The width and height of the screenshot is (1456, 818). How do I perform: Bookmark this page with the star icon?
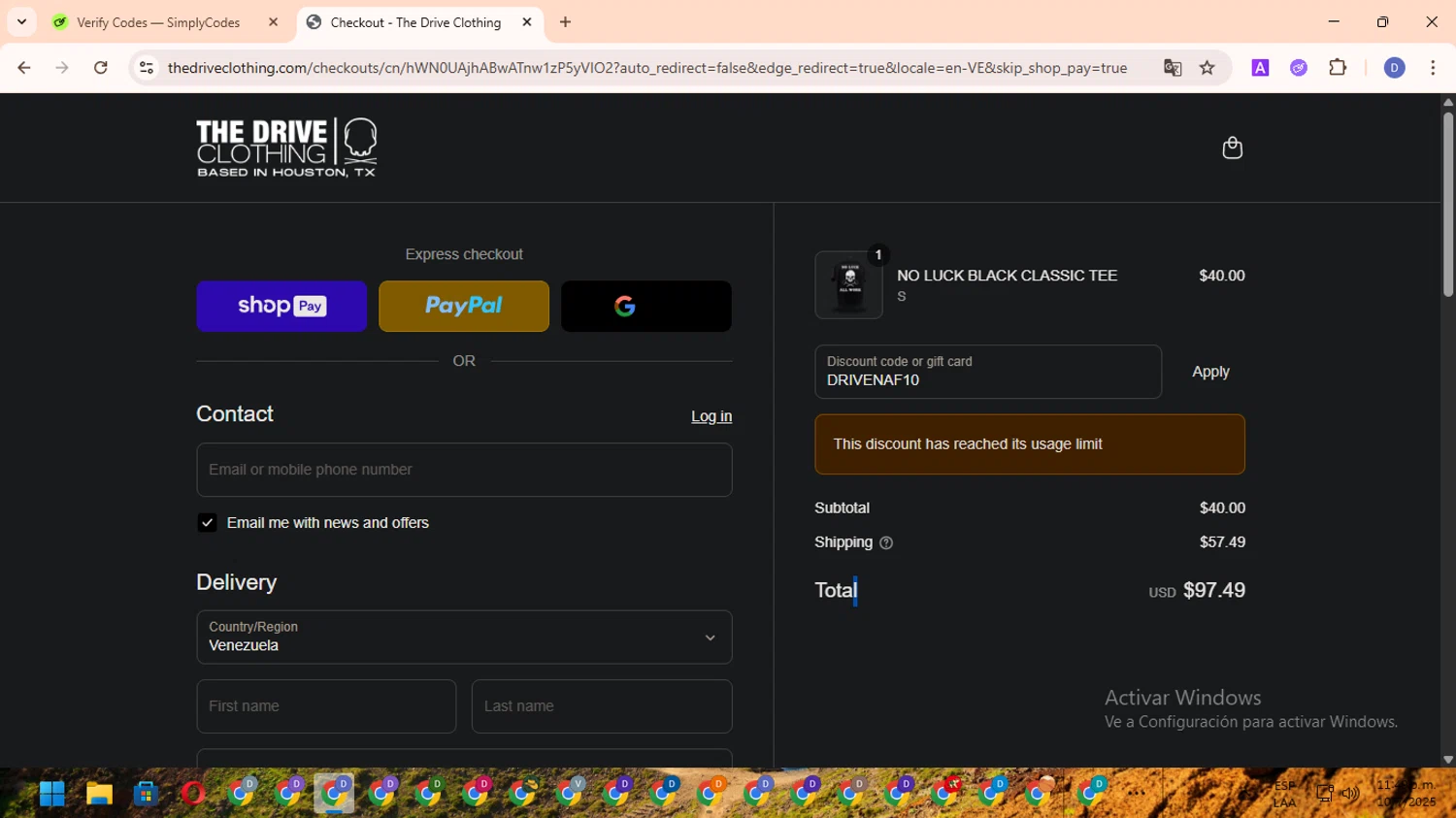[1208, 68]
